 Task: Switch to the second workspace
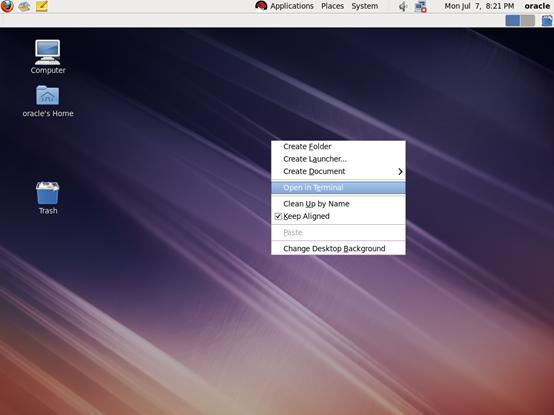click(x=528, y=20)
